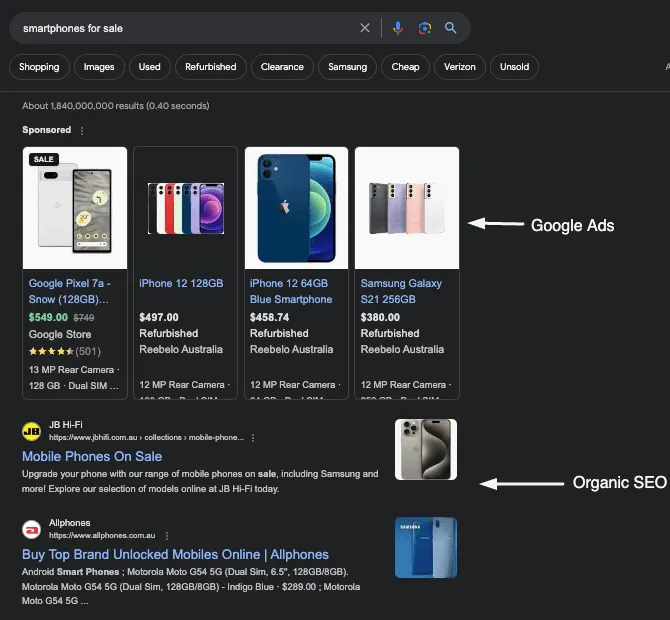
Task: Select the Verizon filter chip
Action: coord(460,67)
